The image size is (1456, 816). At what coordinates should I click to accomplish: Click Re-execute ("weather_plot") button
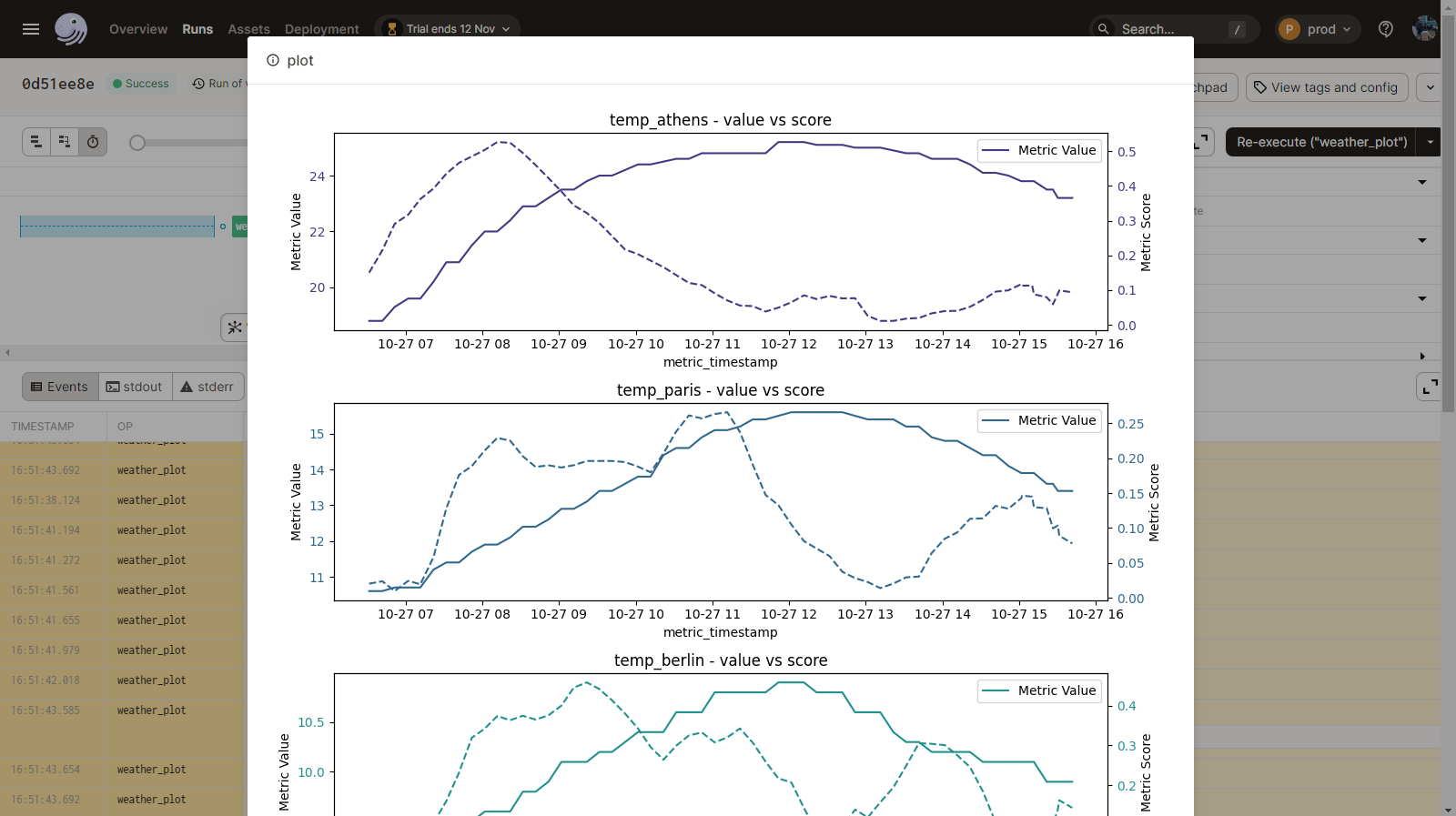pyautogui.click(x=1321, y=142)
